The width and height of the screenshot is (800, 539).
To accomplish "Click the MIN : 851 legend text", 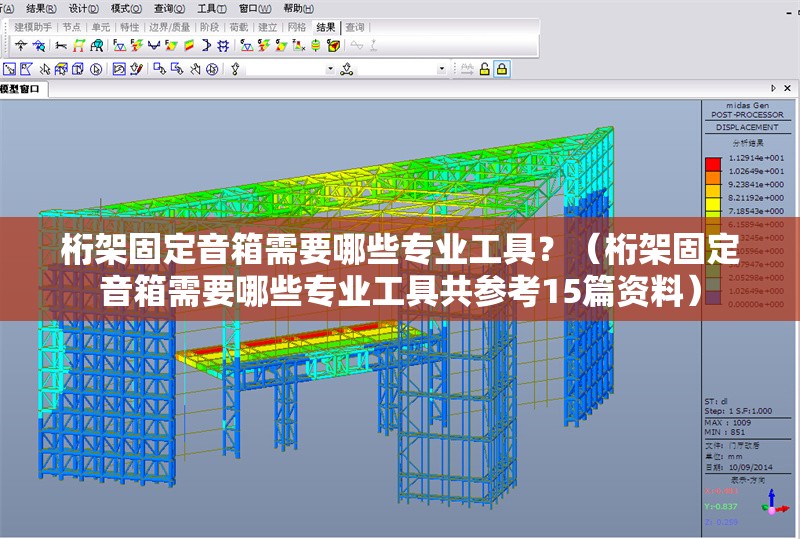I will [x=725, y=432].
